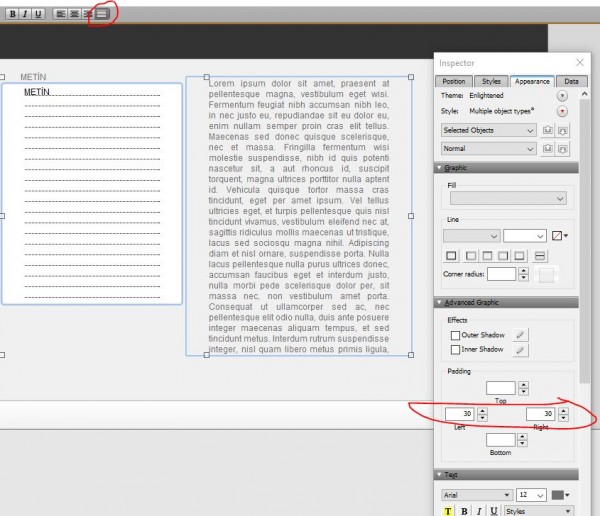This screenshot has width=600, height=516.
Task: Toggle Bold in the top toolbar
Action: (x=12, y=14)
